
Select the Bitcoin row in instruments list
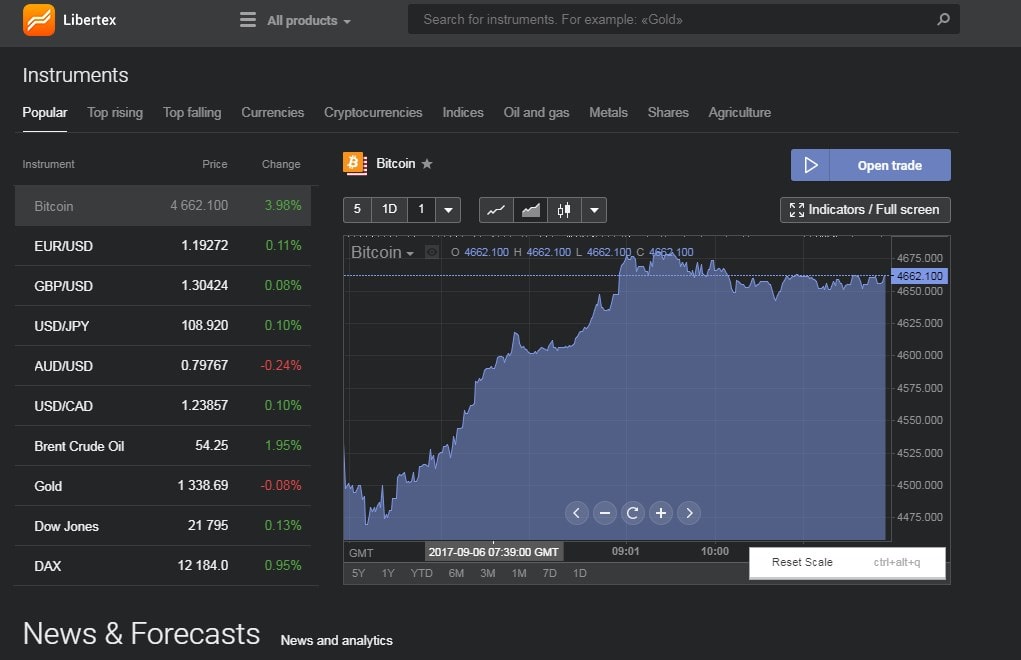coord(163,206)
